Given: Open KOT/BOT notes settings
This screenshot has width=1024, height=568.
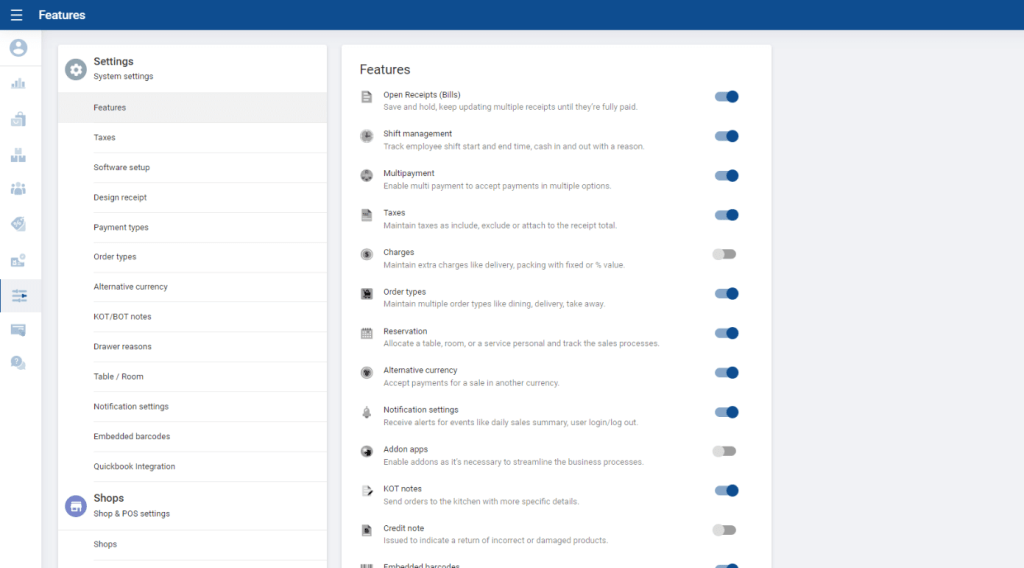Looking at the screenshot, I should click(193, 317).
